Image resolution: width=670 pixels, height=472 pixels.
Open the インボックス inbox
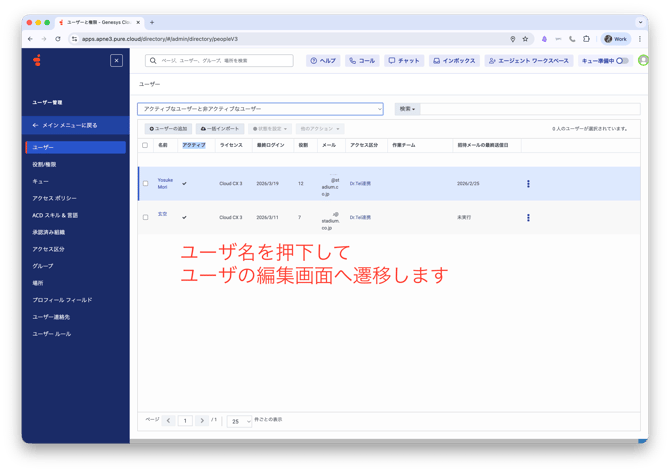tap(454, 61)
